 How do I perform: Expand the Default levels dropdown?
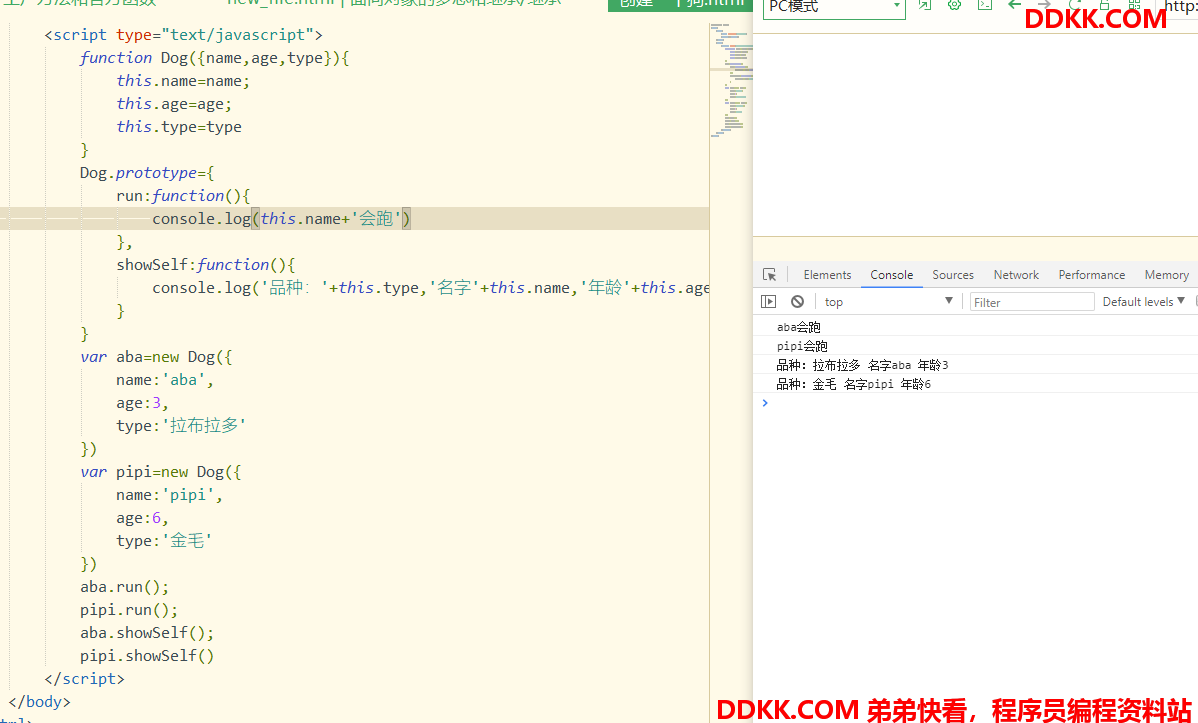coord(1144,302)
